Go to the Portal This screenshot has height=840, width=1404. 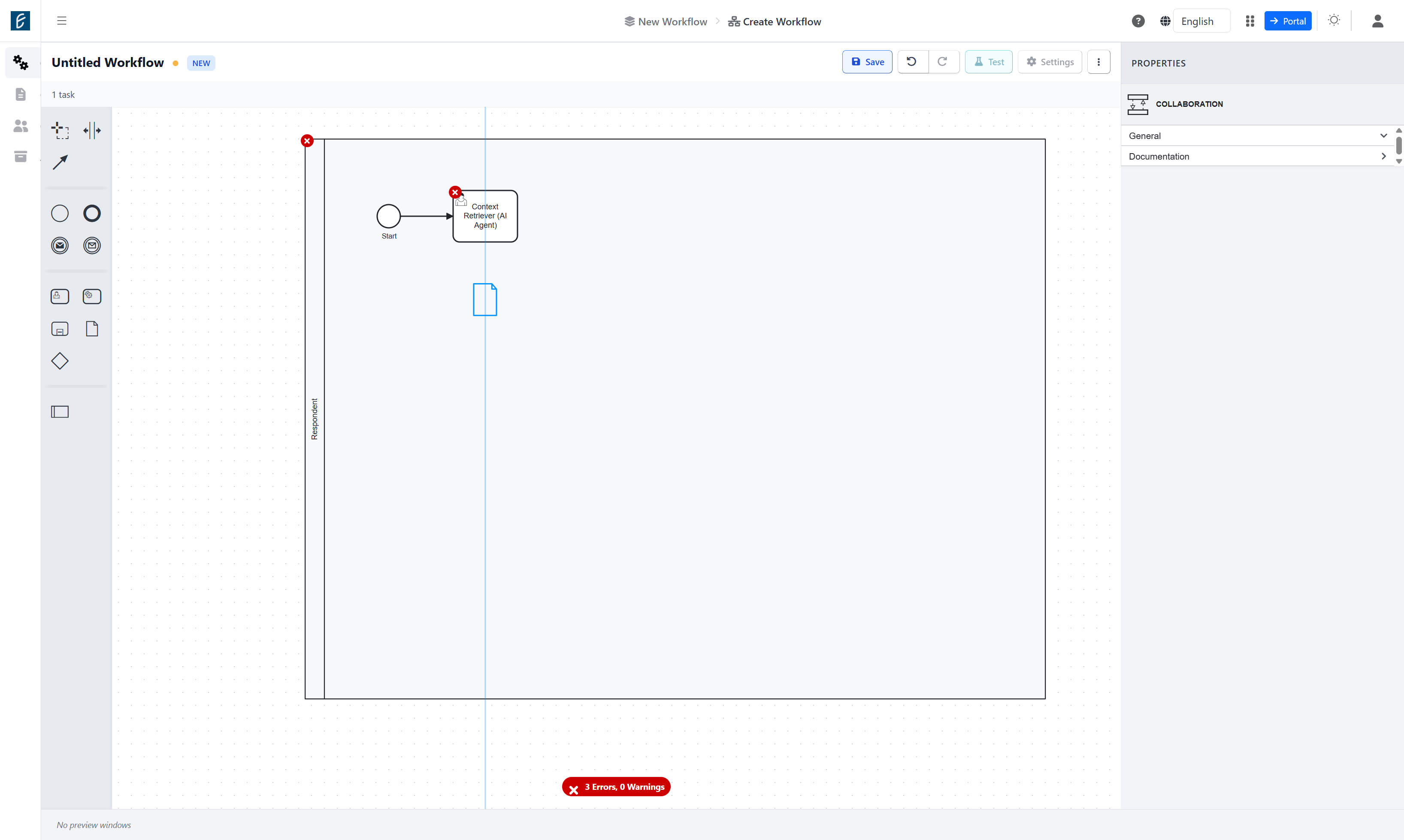(1288, 21)
